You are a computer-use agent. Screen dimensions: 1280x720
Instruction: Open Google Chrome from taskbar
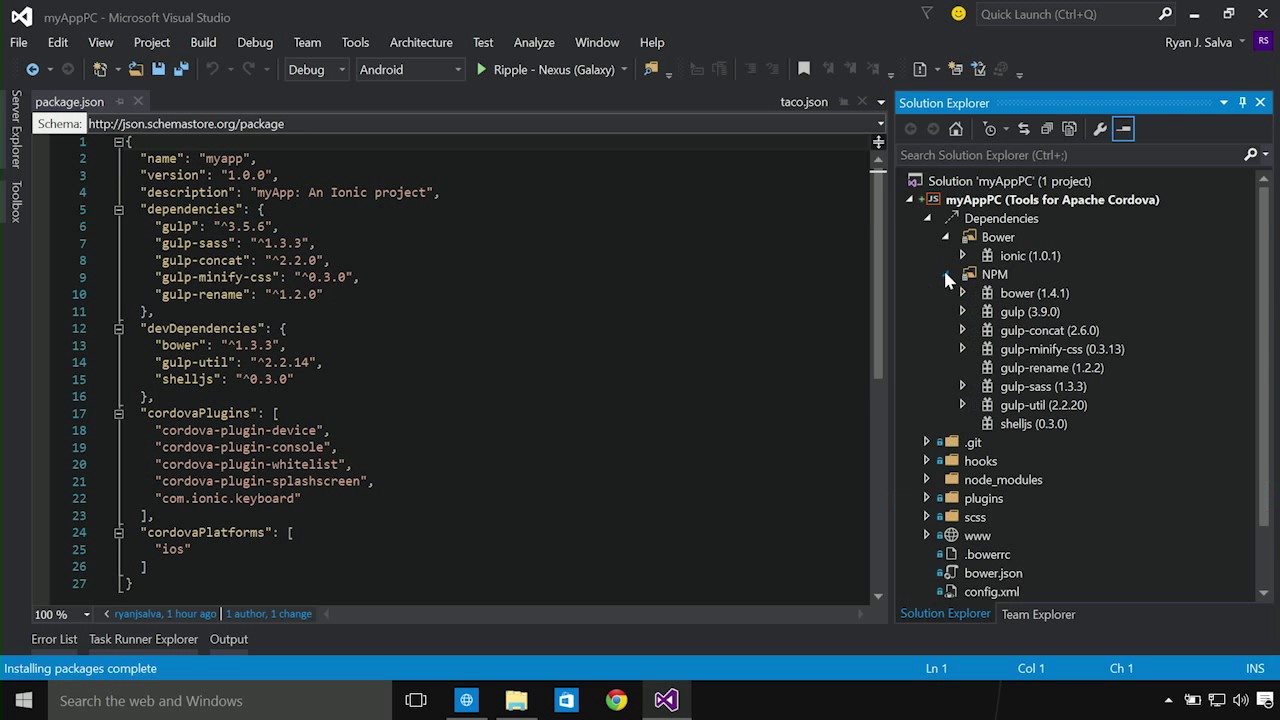click(616, 700)
